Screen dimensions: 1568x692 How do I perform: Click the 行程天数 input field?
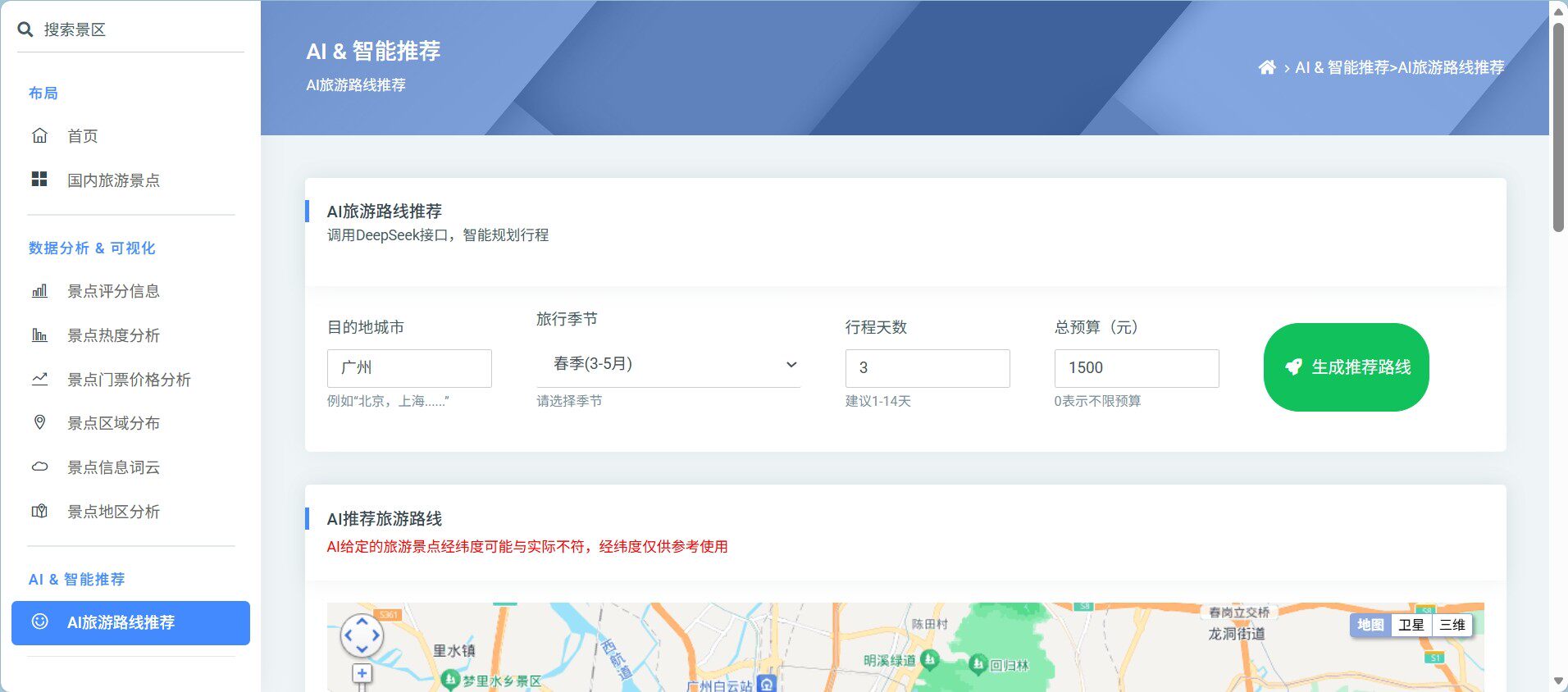(928, 368)
